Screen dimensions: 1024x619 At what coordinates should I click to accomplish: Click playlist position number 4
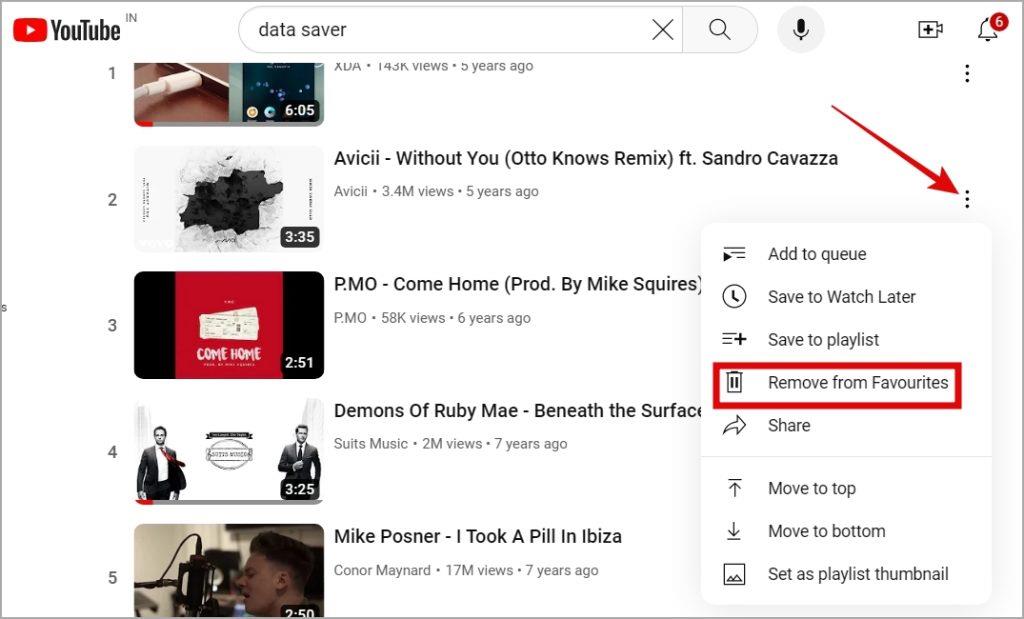point(112,452)
